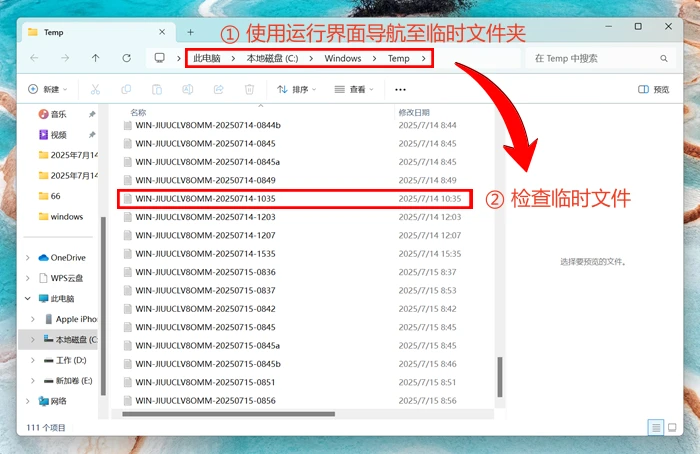Open 音乐 in the sidebar

click(x=58, y=114)
